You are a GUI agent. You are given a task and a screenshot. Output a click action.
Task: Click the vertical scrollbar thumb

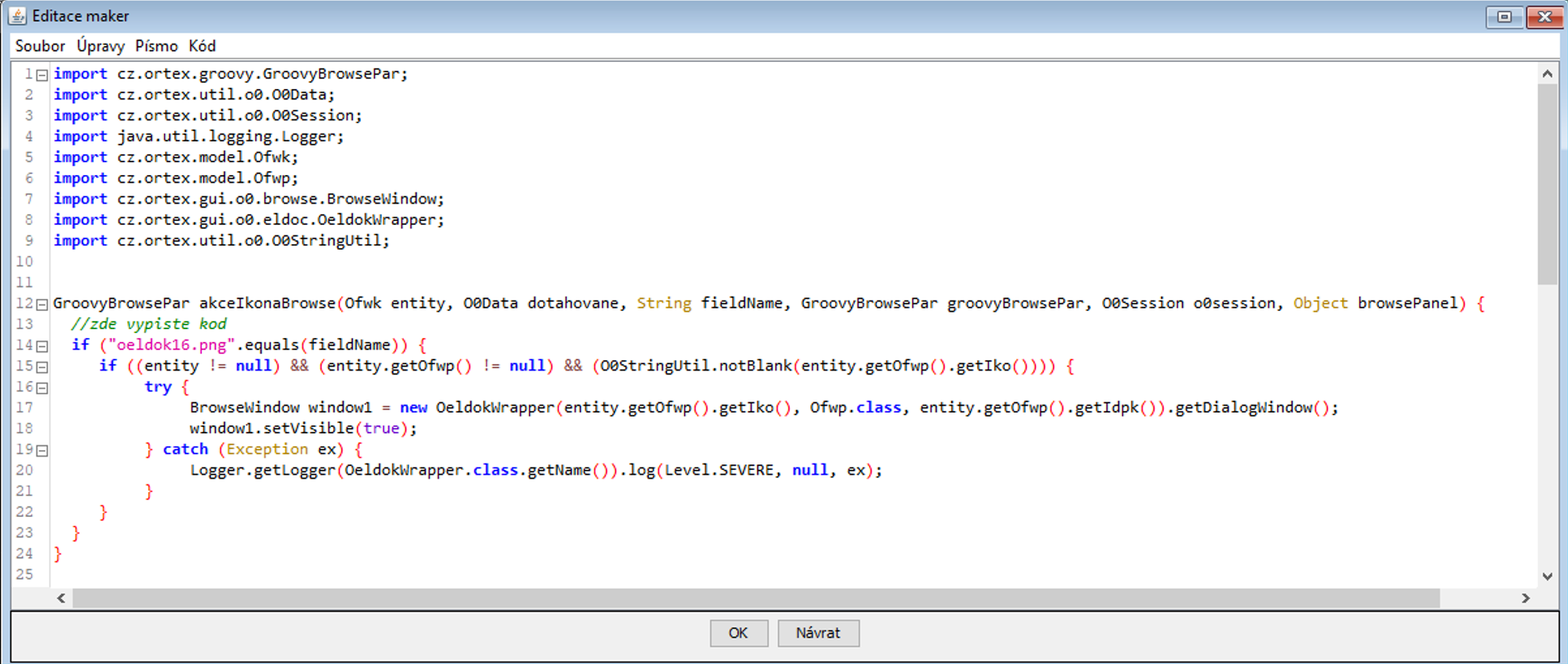pos(1547,183)
